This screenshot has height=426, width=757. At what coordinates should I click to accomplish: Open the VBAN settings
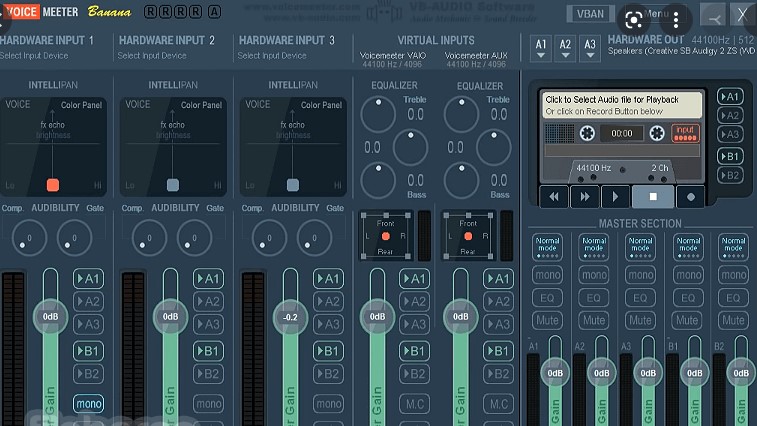(590, 14)
